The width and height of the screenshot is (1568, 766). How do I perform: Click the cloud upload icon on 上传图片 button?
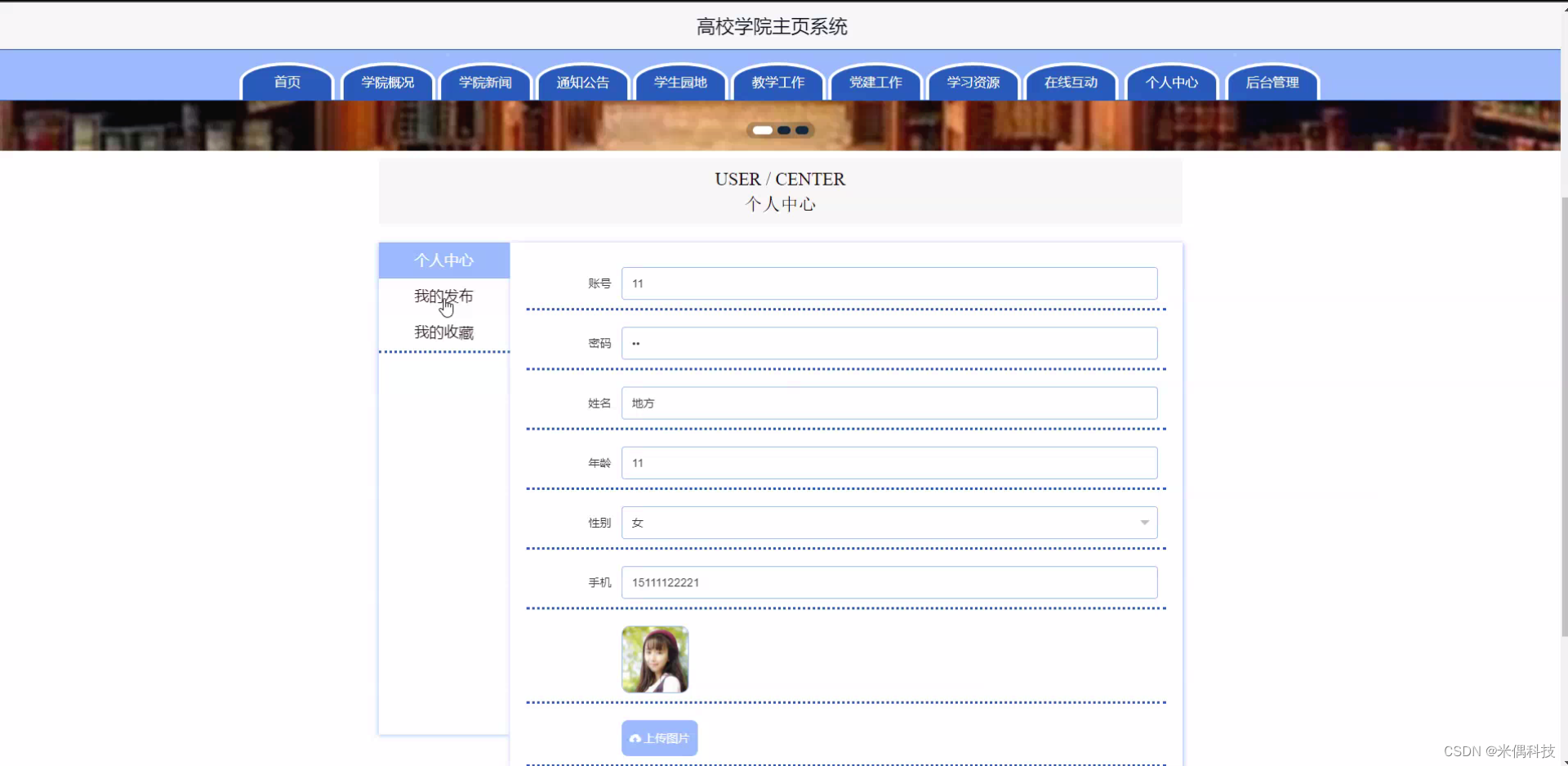(635, 737)
